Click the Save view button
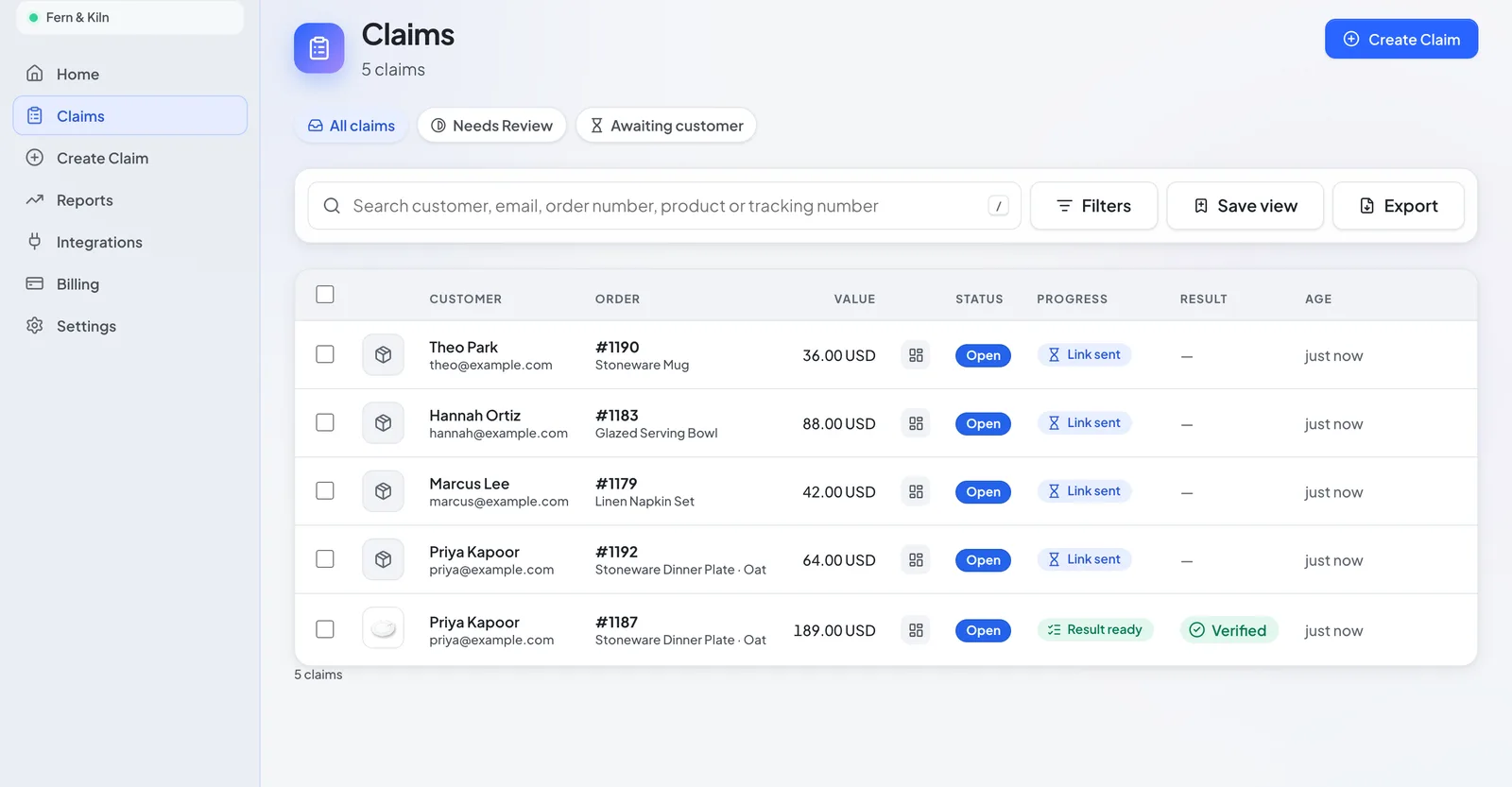The image size is (1512, 787). point(1245,206)
